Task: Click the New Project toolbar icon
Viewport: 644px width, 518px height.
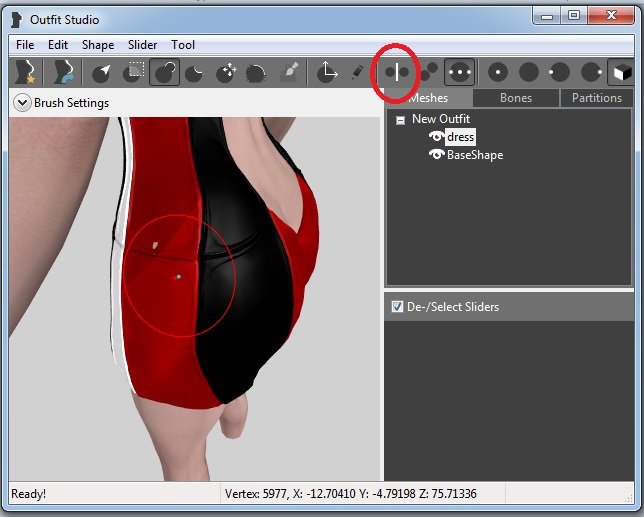Action: 25,72
